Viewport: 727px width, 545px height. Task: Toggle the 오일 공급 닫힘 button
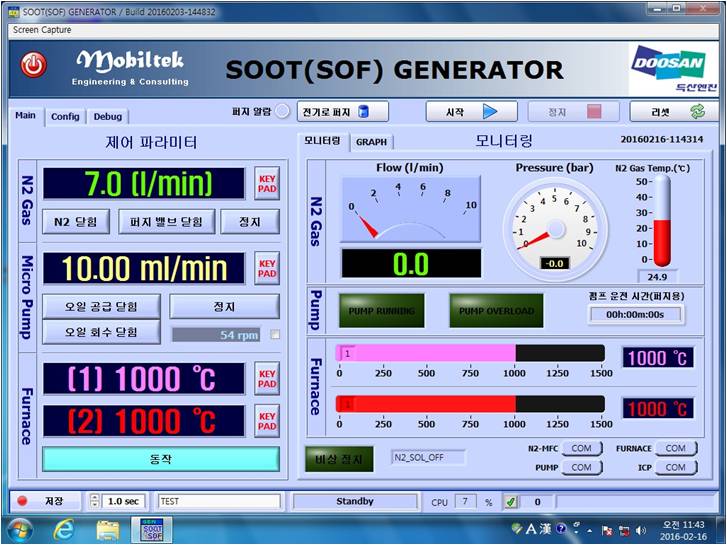point(101,307)
